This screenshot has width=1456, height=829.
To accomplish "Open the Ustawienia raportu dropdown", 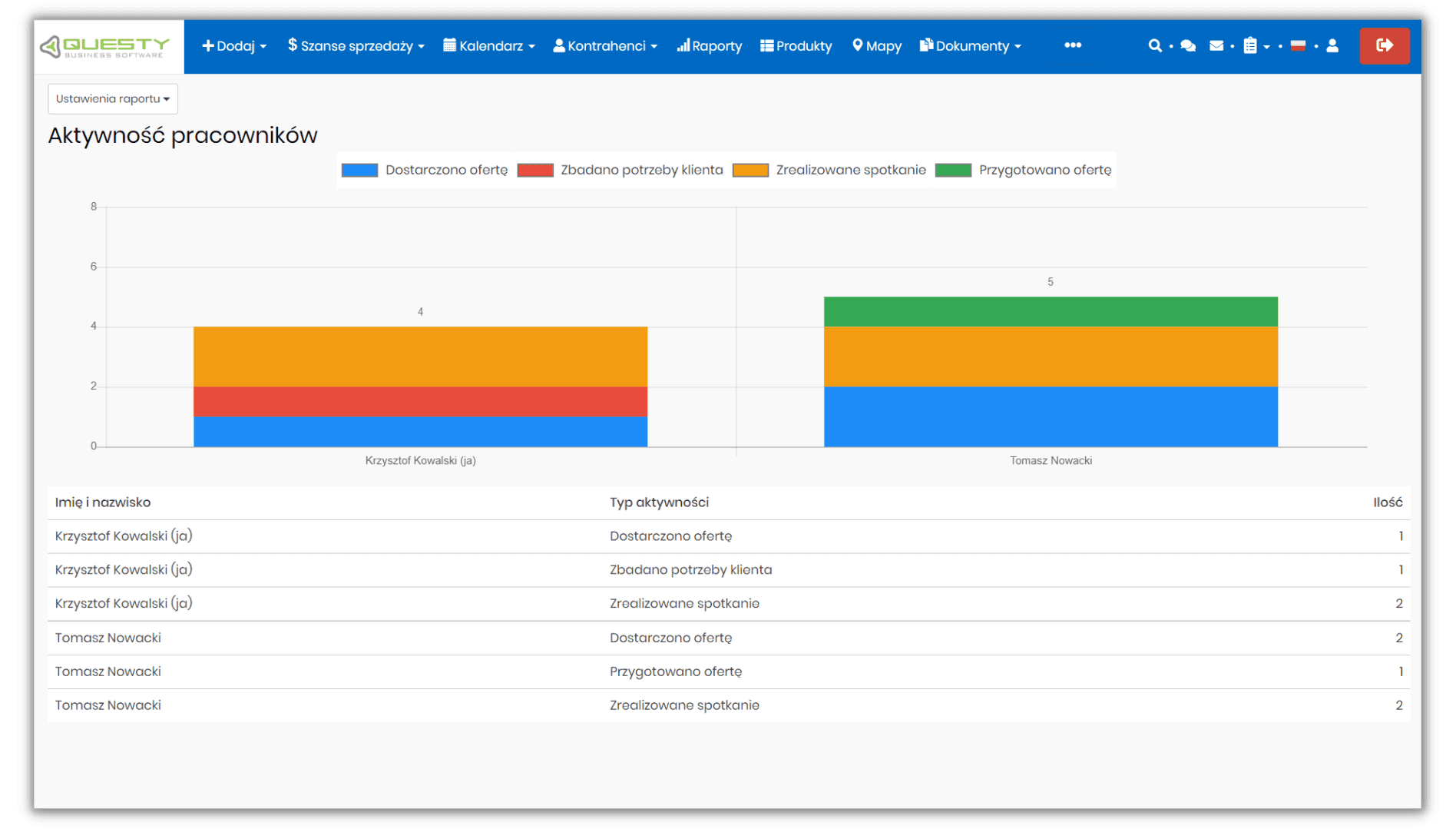I will (113, 99).
